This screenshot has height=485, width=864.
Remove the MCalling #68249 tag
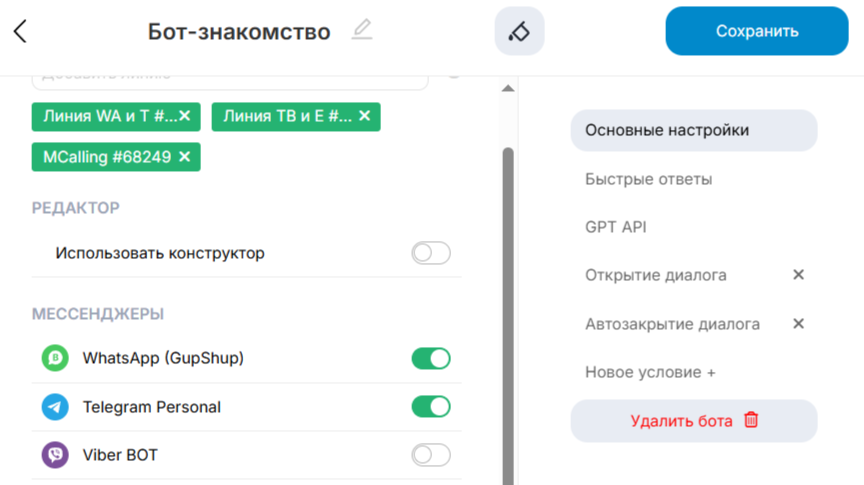point(185,157)
